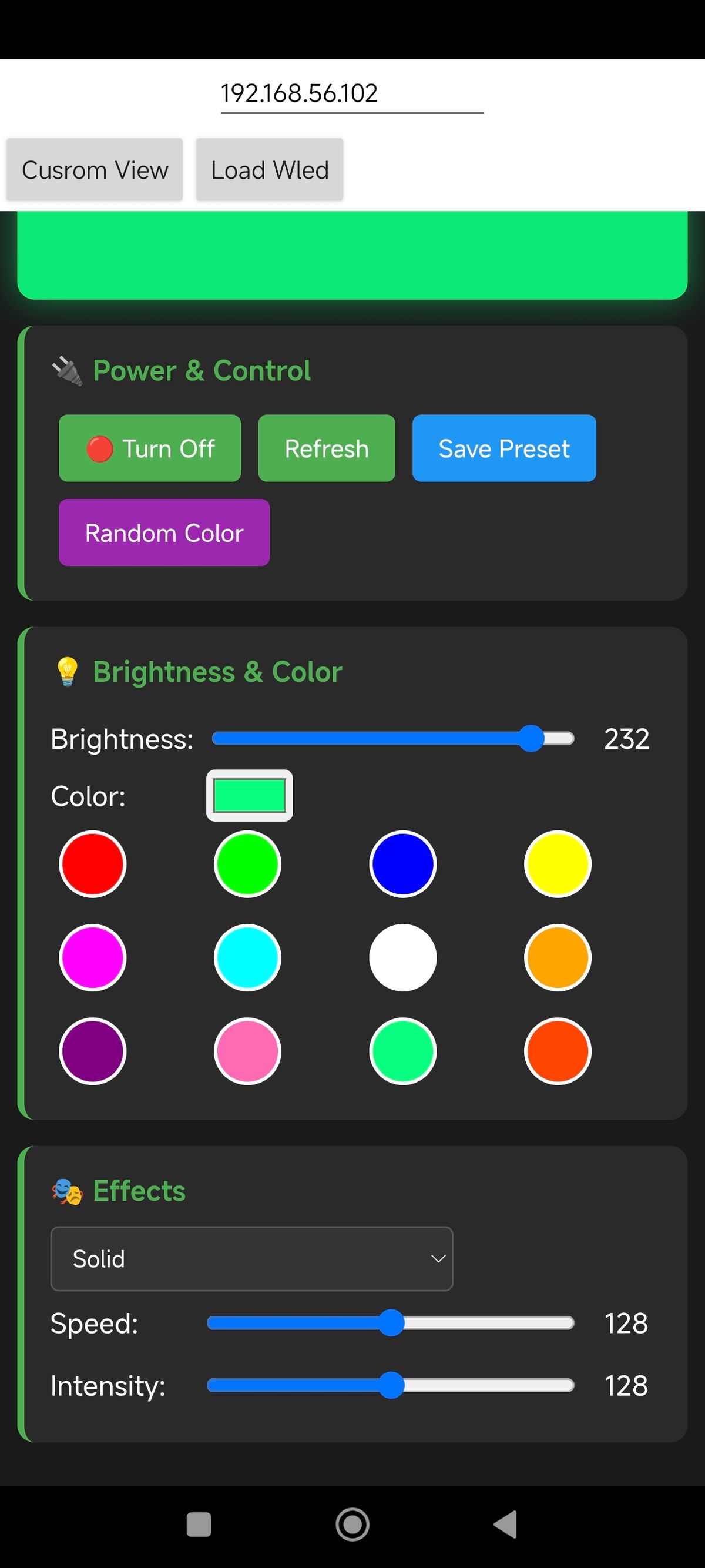The width and height of the screenshot is (705, 1568).
Task: Apply a Random Color
Action: (164, 532)
